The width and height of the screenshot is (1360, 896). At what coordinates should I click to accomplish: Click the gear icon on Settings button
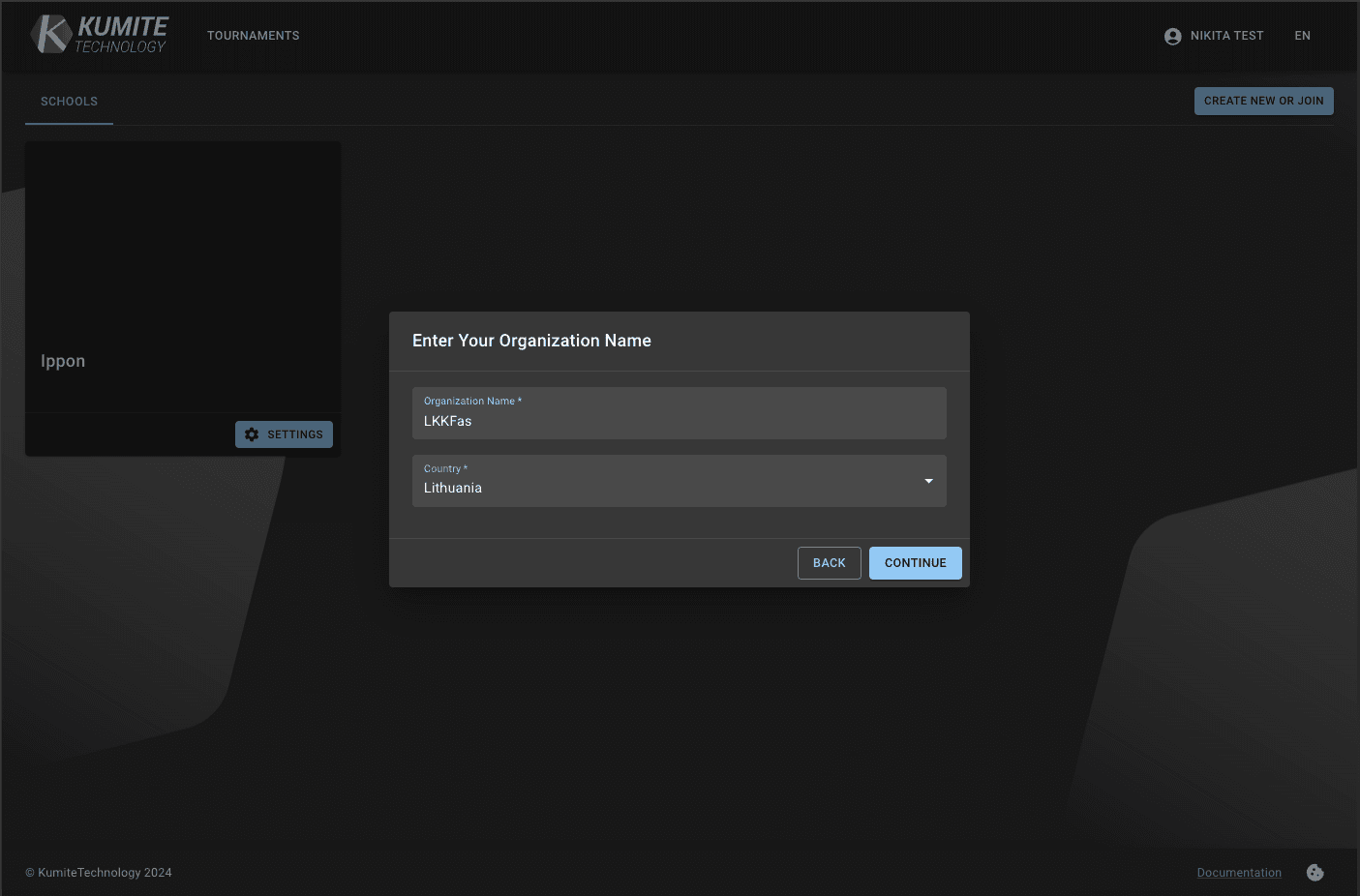click(251, 433)
